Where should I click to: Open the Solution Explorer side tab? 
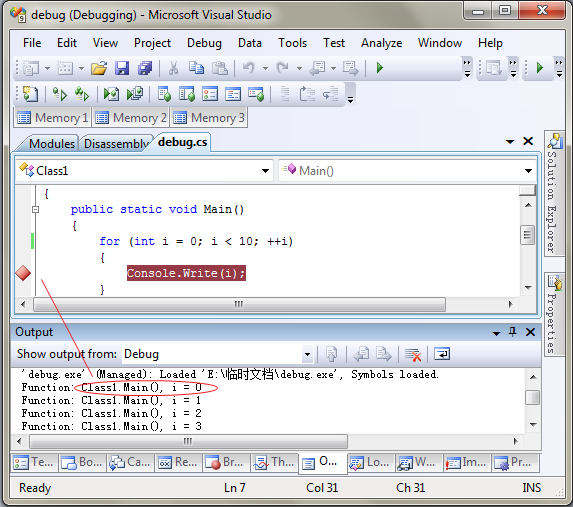pos(554,193)
